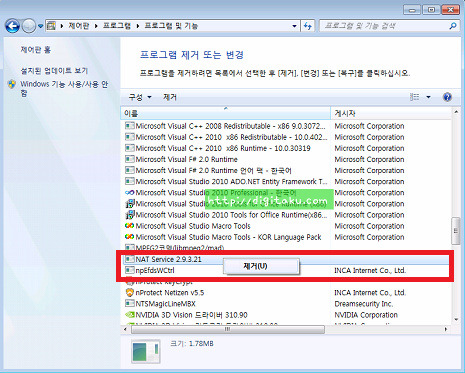Click the vertical scrollbar thumb
Viewport: 465px width, 373px height.
(455, 231)
